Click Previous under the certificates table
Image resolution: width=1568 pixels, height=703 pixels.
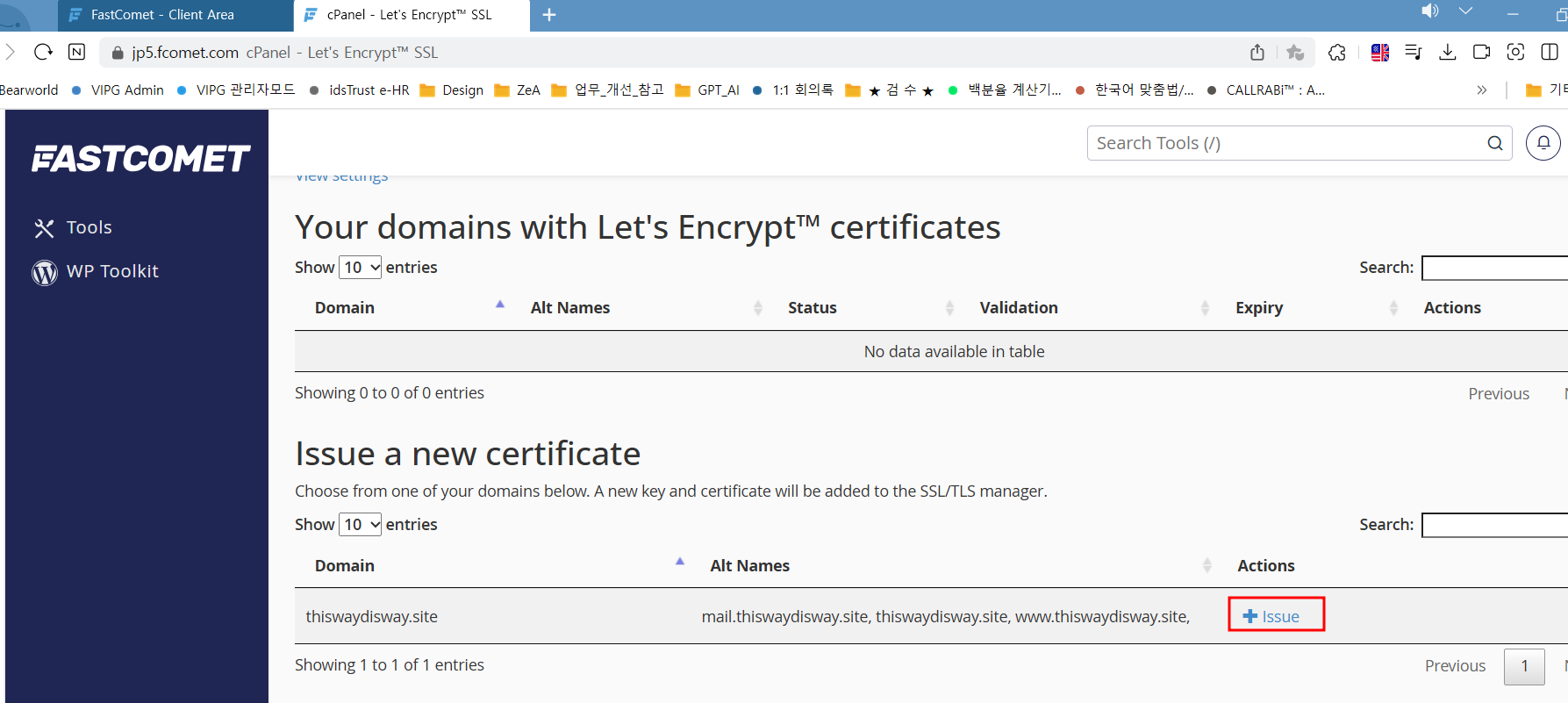tap(1499, 394)
